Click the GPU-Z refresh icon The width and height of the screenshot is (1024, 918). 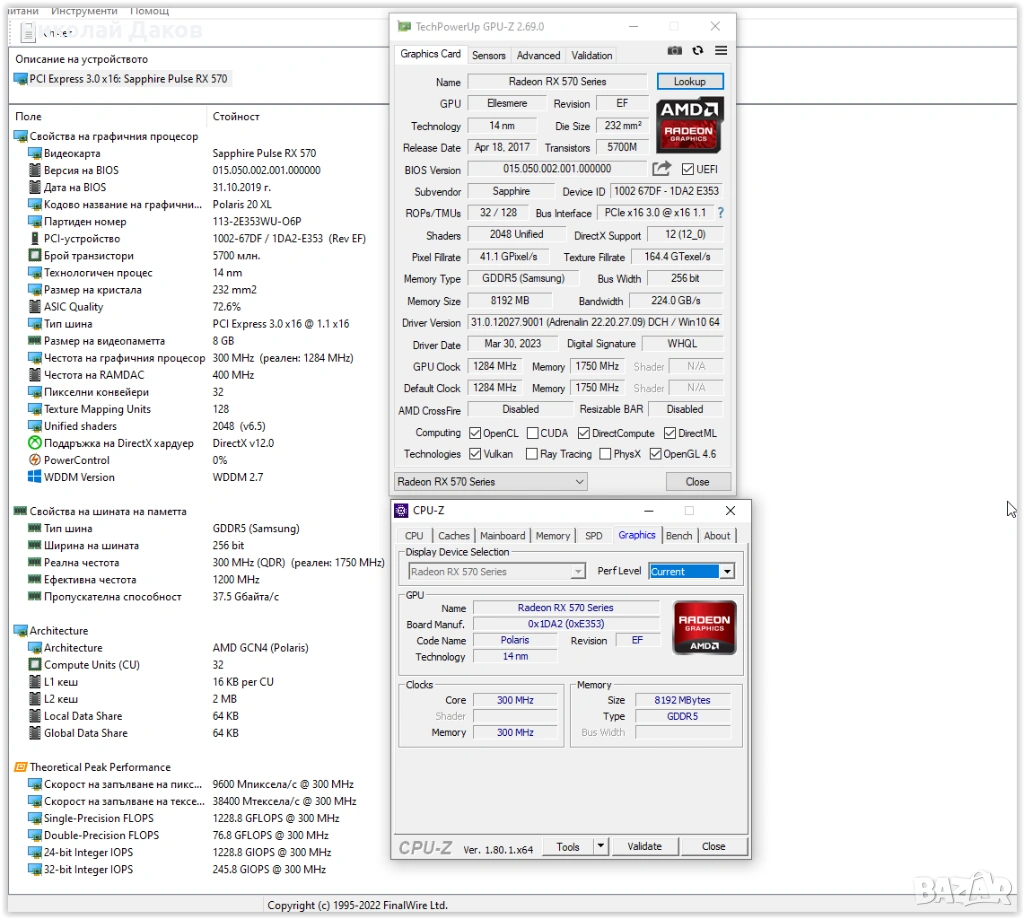click(698, 51)
